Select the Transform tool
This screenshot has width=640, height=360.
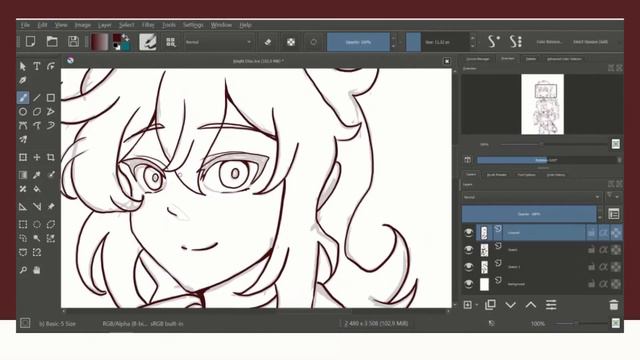[x=23, y=157]
